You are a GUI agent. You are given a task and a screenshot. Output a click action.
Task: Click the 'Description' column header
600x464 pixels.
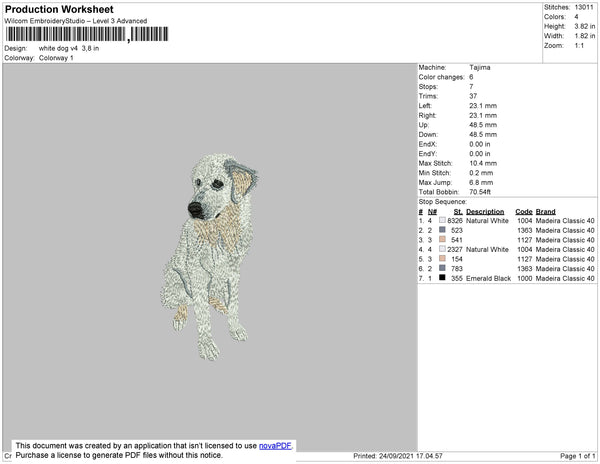click(485, 212)
